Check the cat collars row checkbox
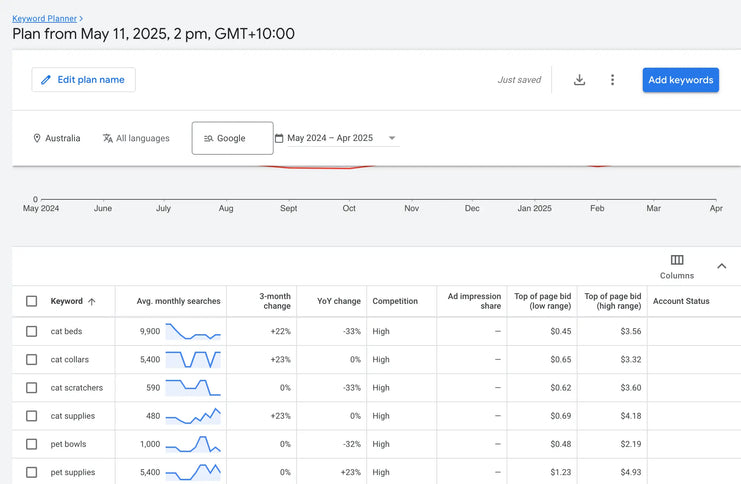Viewport: 741px width, 484px height. 32,359
